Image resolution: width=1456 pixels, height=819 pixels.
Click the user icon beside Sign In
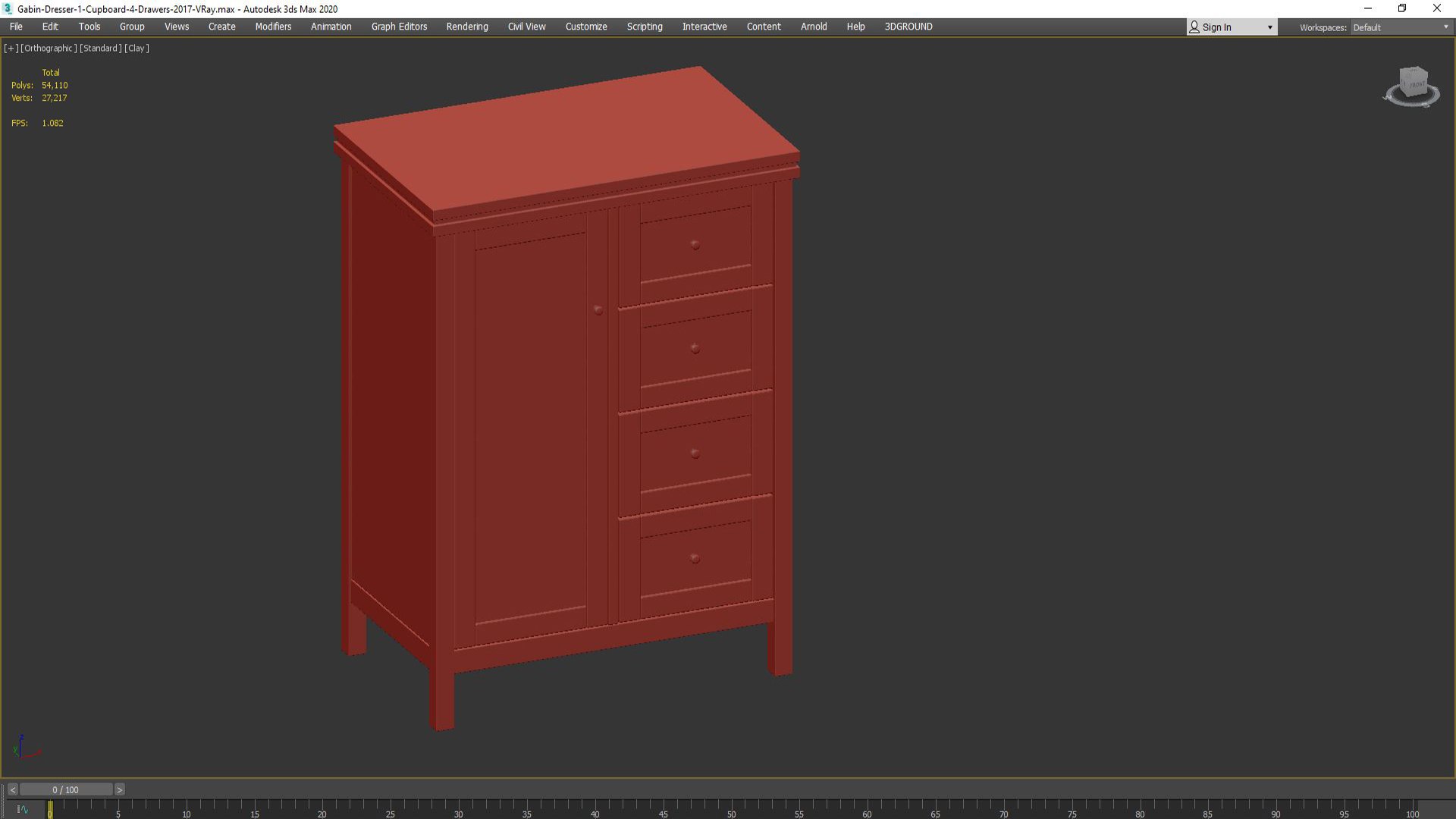pos(1194,27)
